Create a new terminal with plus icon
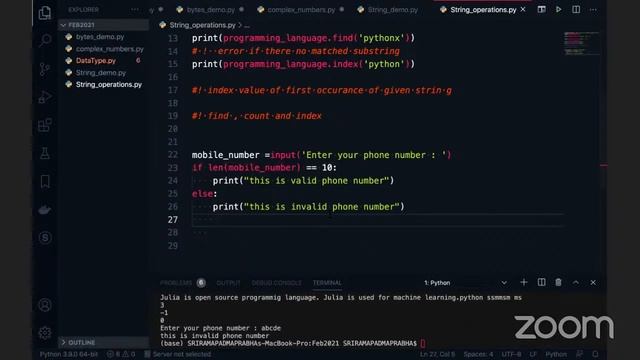640x360 pixels. click(524, 282)
